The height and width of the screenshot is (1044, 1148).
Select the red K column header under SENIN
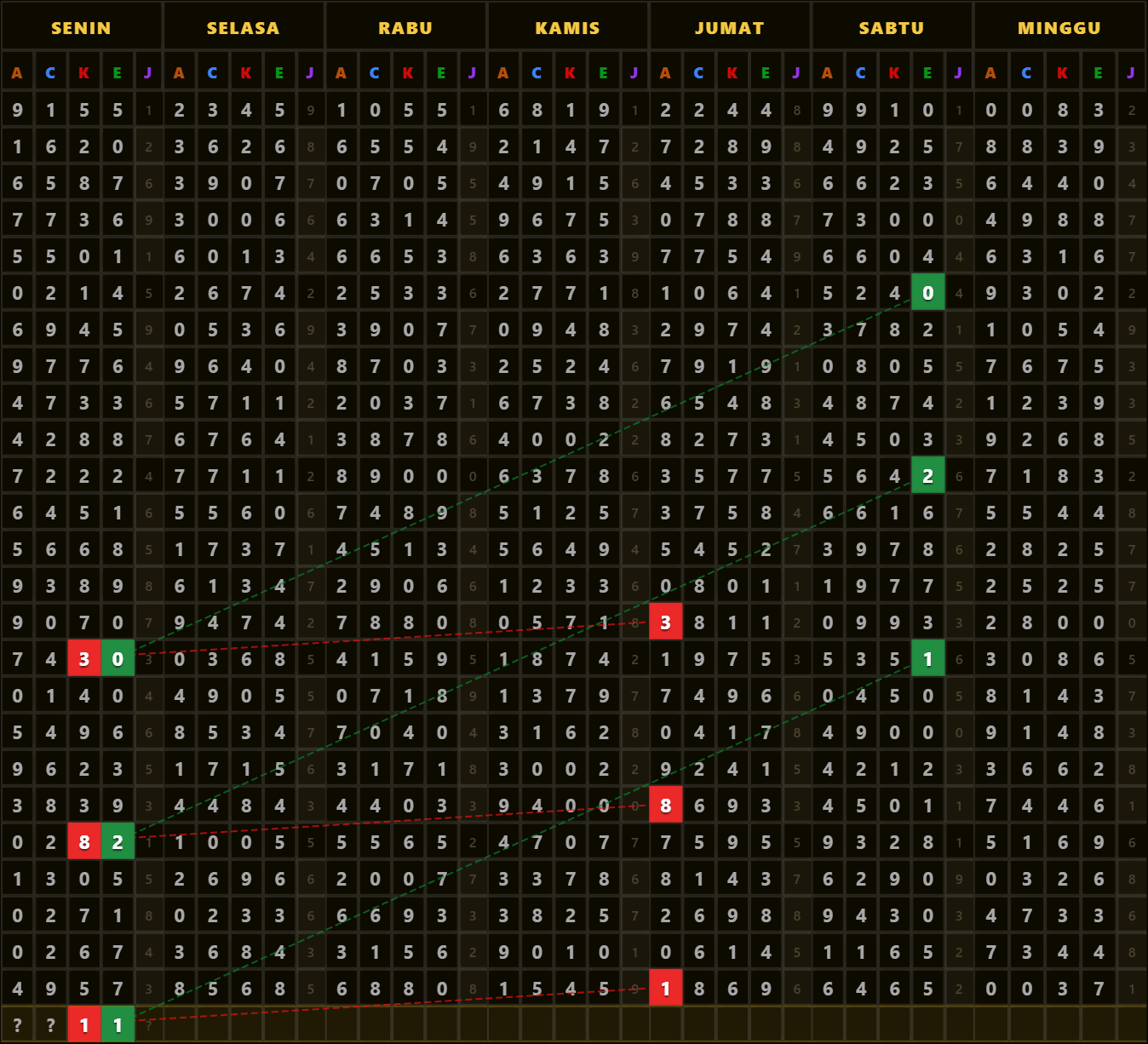(x=83, y=73)
